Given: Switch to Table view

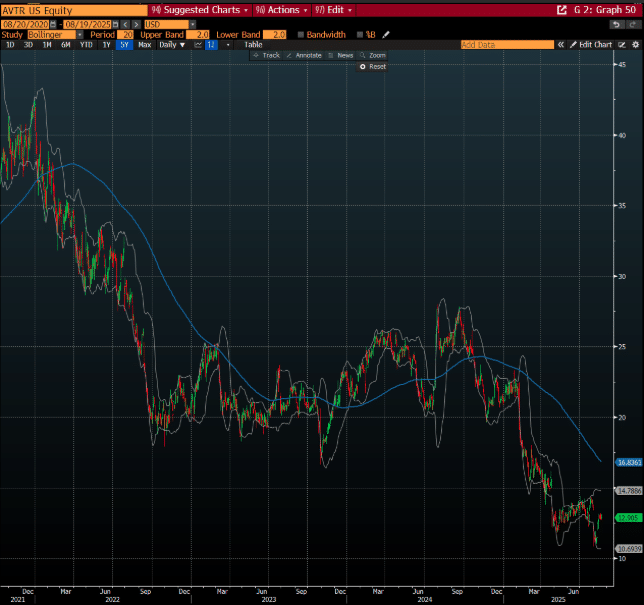Looking at the screenshot, I should tap(253, 45).
